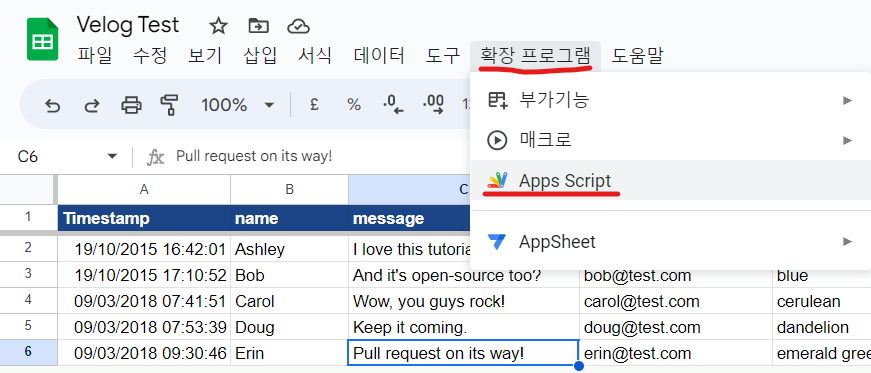Apply currency format with £ button
This screenshot has width=871, height=373.
pos(314,105)
